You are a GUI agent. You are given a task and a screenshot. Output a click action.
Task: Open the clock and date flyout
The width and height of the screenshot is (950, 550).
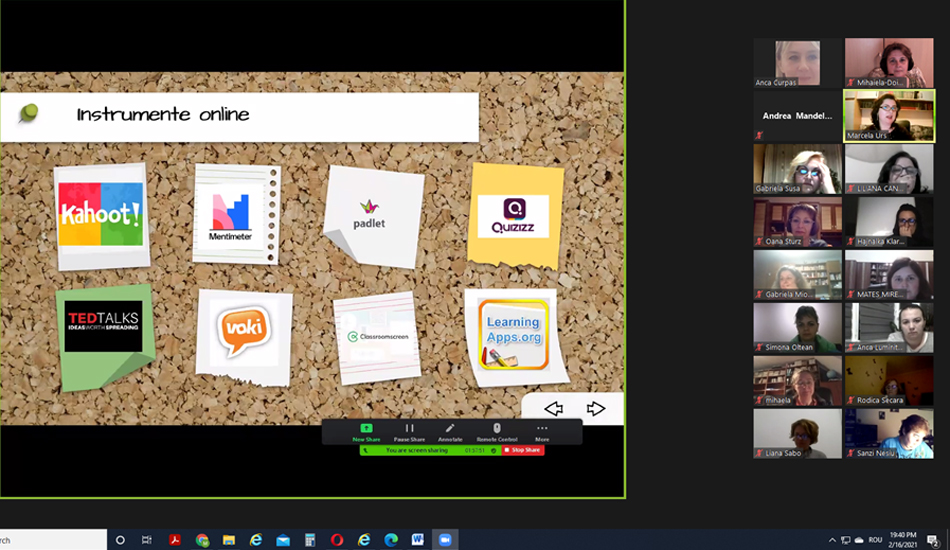(x=903, y=540)
